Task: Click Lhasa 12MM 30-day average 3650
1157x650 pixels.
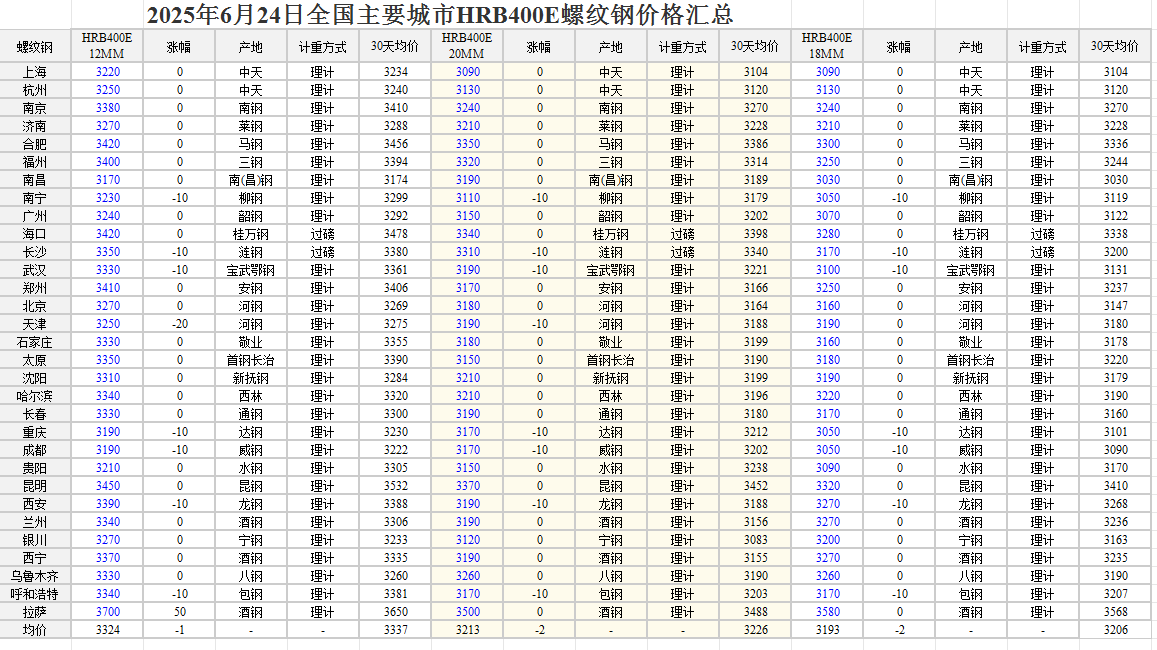Action: click(x=395, y=612)
